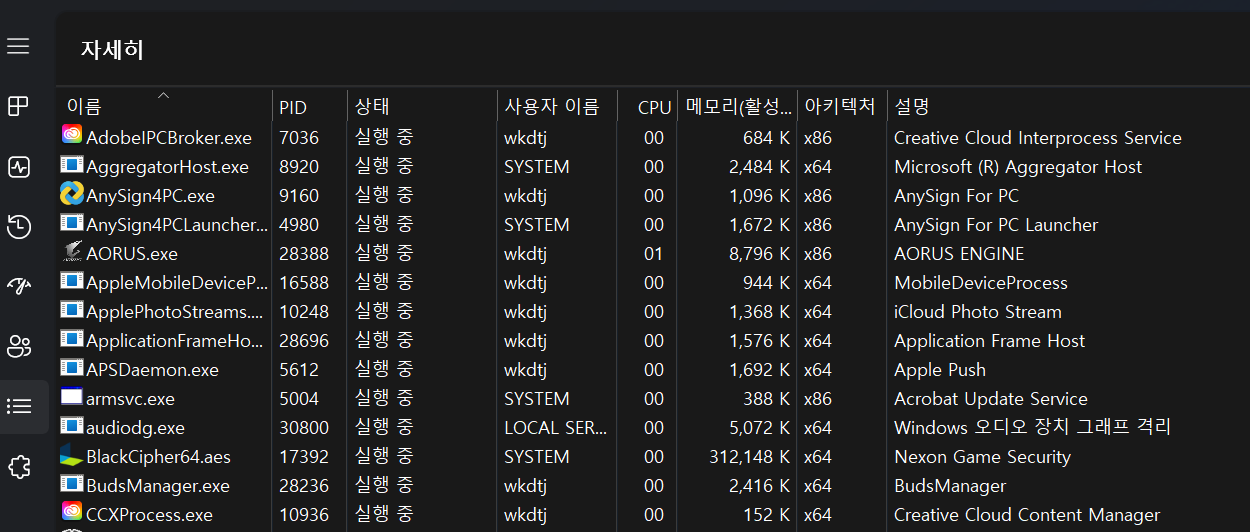This screenshot has height=532, width=1250.
Task: Click the Apple Push description
Action: pos(940,370)
